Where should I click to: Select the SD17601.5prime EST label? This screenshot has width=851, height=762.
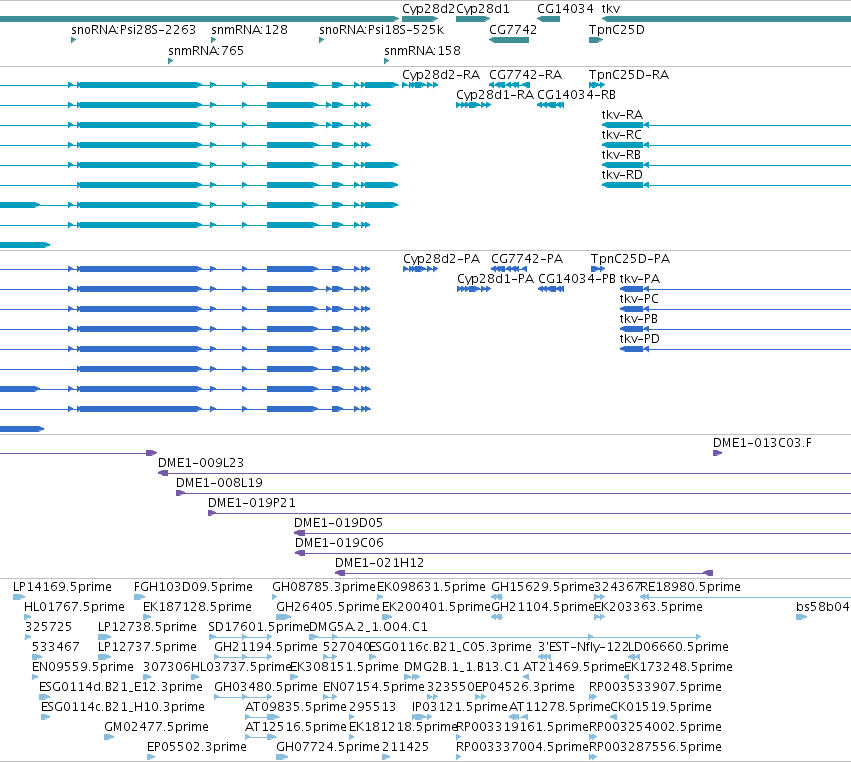(258, 627)
